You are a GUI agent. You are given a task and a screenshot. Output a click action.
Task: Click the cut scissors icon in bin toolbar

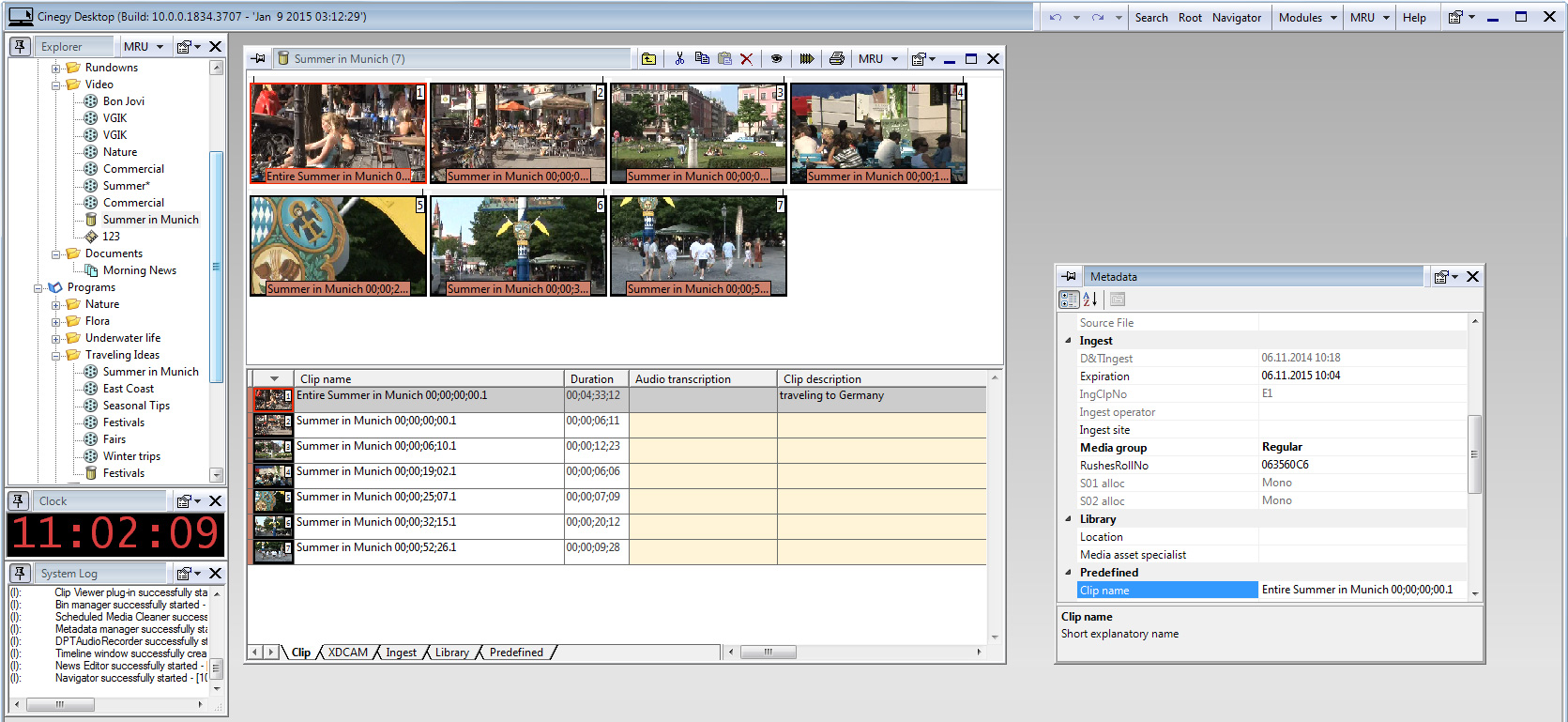coord(679,58)
